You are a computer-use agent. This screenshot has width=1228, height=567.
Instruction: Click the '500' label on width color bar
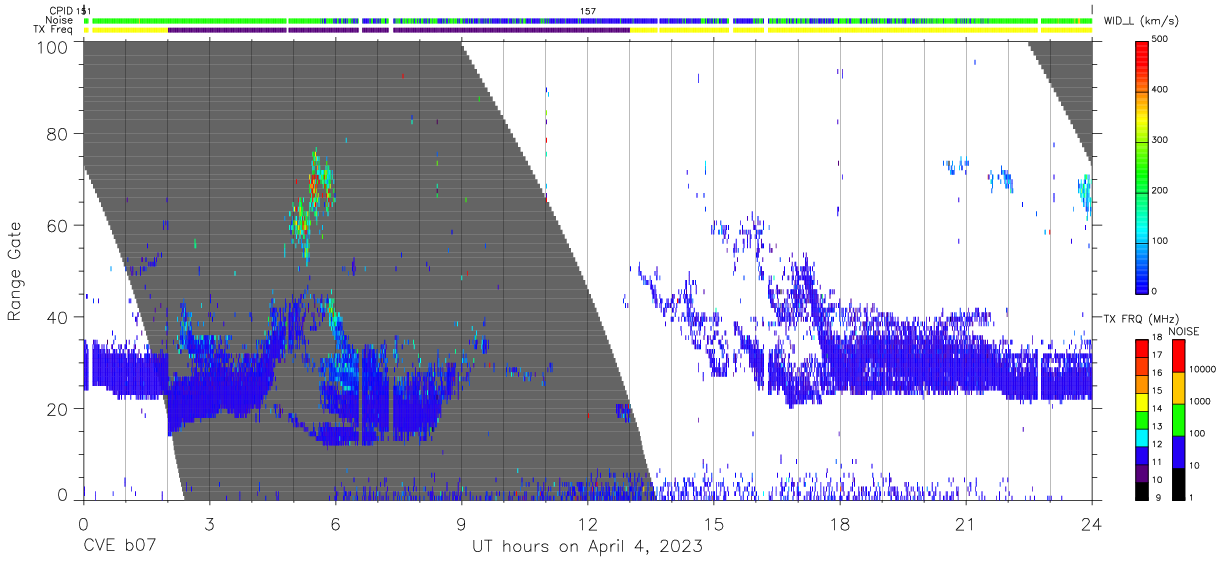pos(1161,39)
